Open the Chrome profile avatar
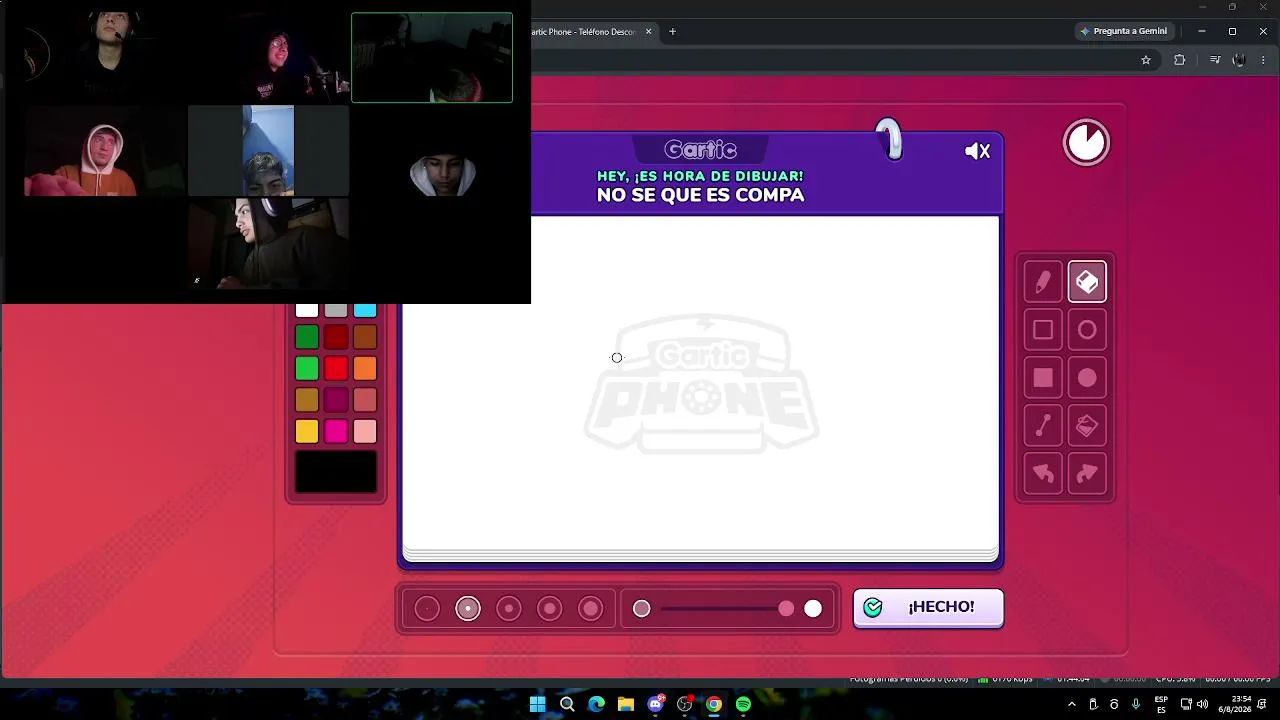This screenshot has height=720, width=1280. [1239, 60]
